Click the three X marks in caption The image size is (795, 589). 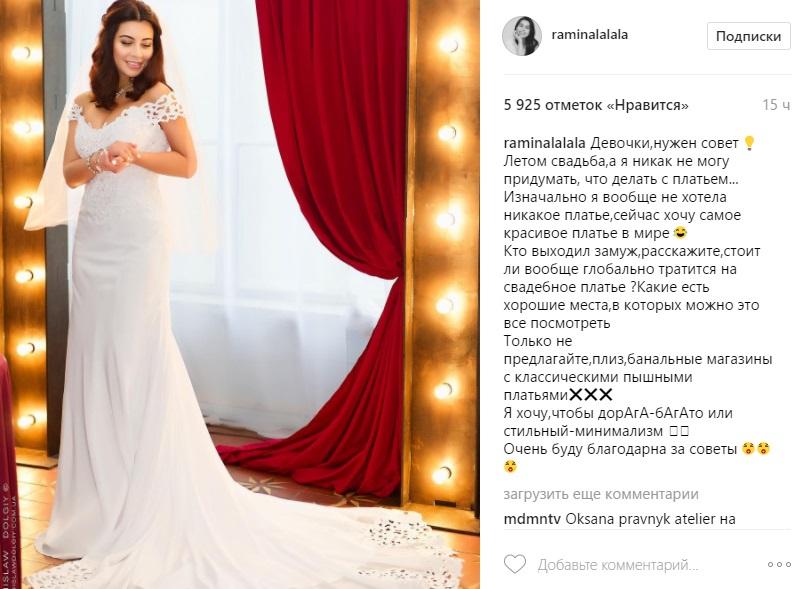tap(591, 394)
